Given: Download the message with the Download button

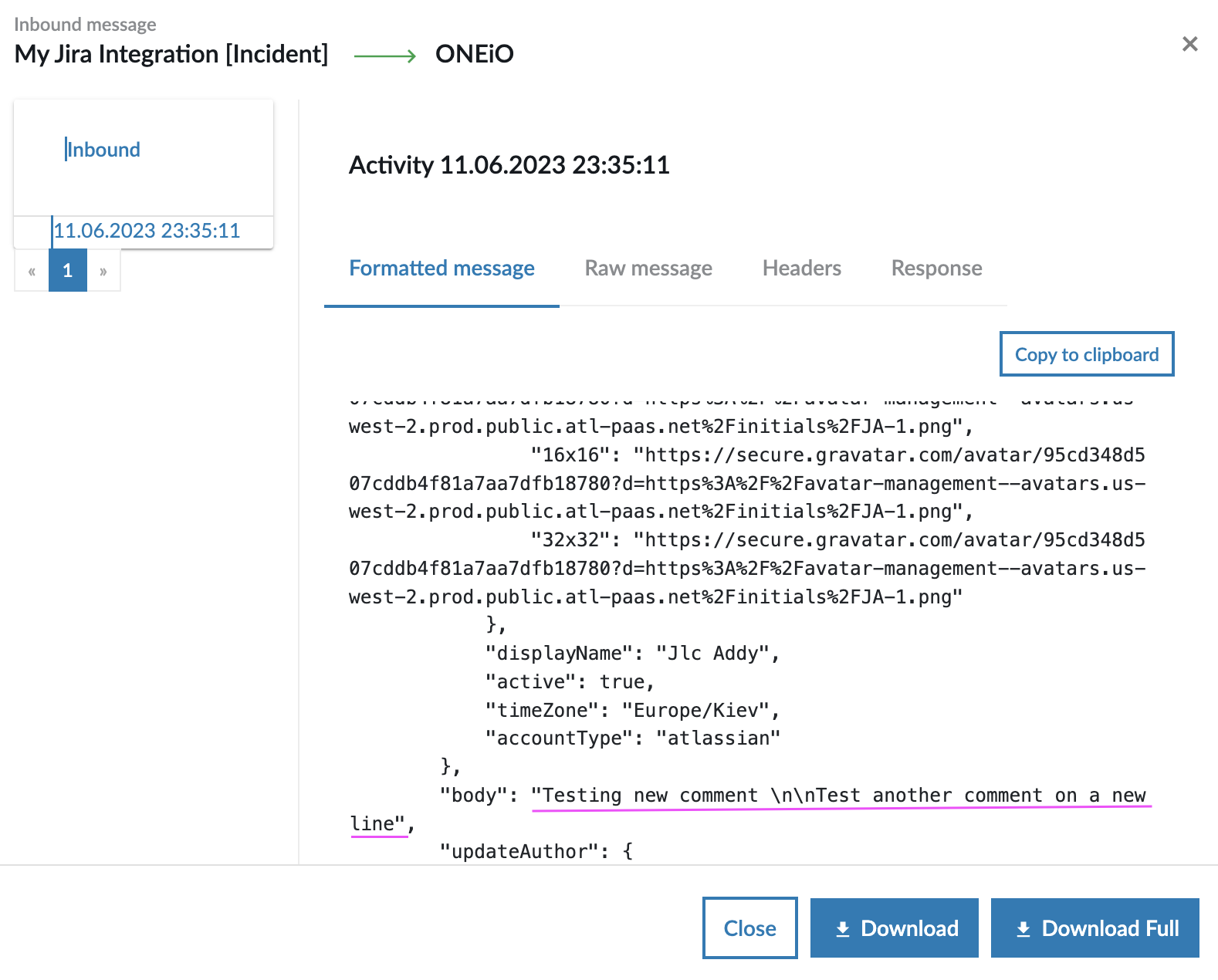Looking at the screenshot, I should [x=895, y=928].
